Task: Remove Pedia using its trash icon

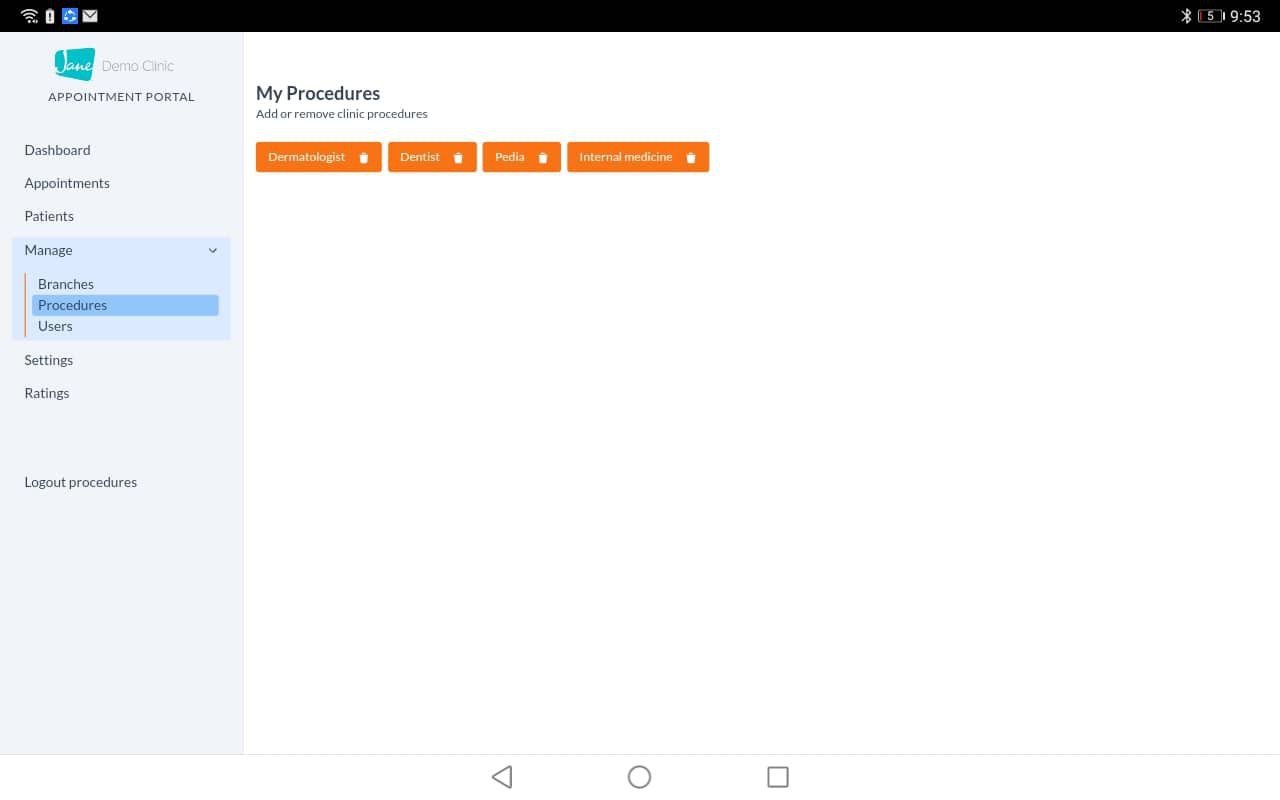Action: tap(543, 158)
